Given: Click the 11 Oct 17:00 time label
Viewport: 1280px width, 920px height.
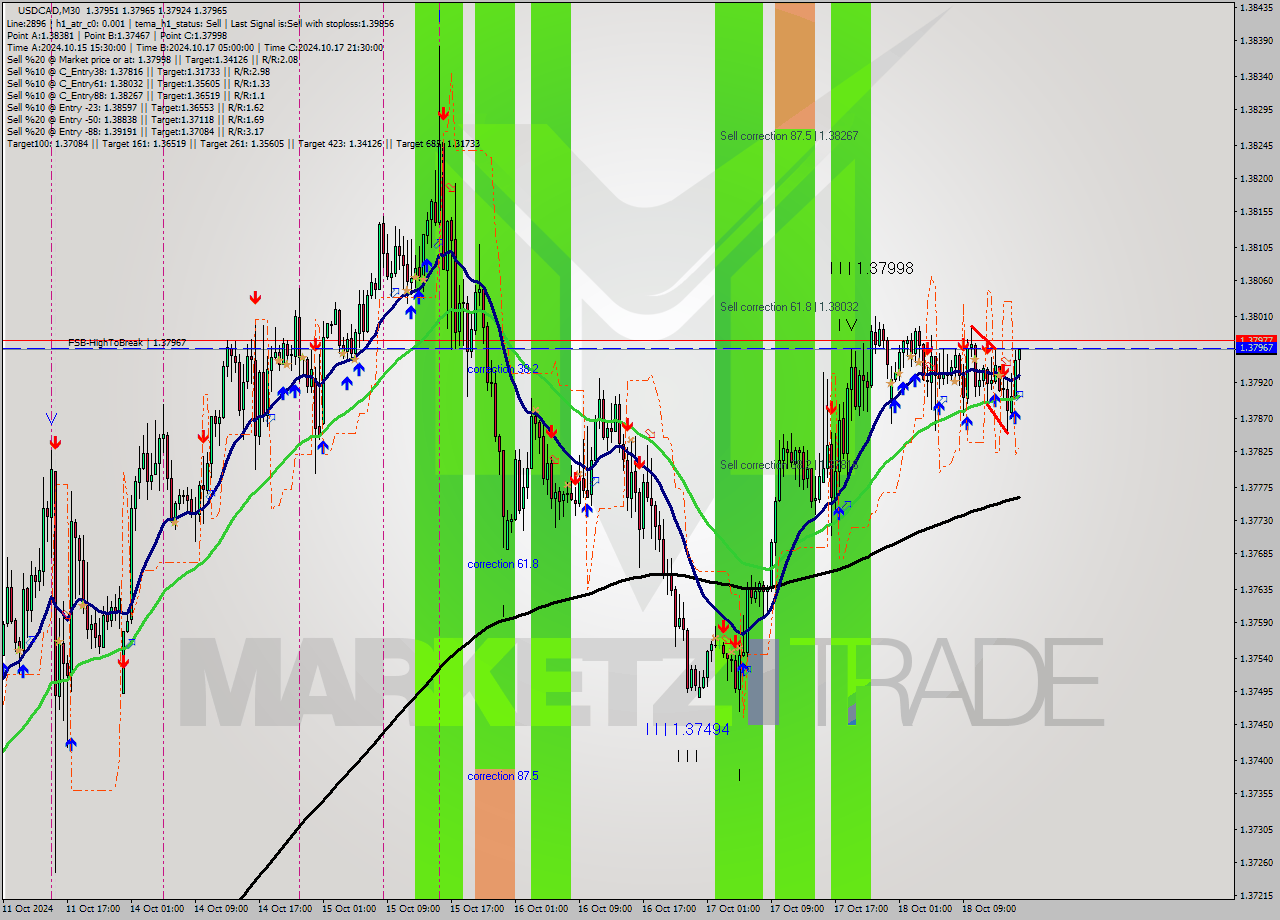Looking at the screenshot, I should pyautogui.click(x=94, y=909).
